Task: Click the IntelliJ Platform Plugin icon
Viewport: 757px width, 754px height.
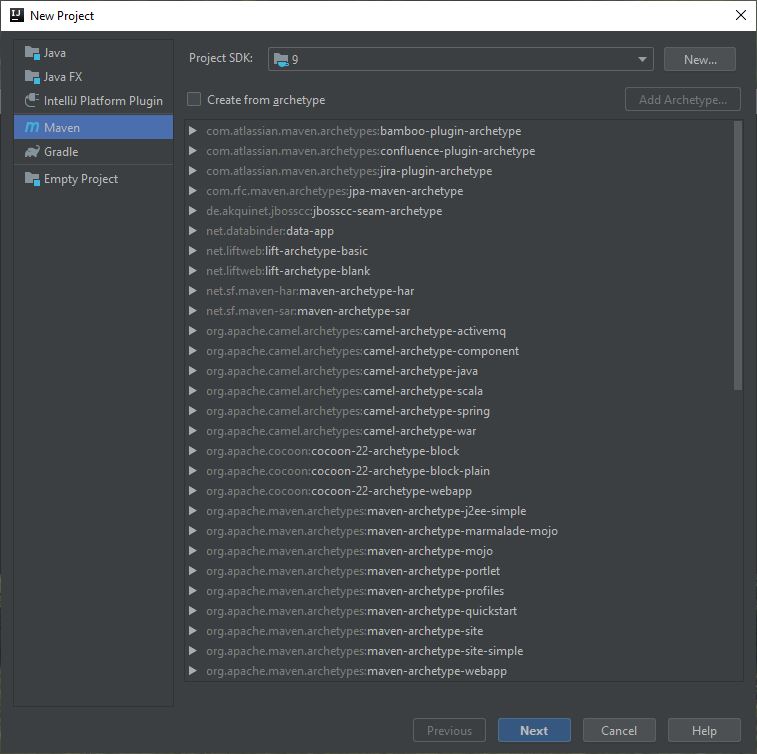Action: pos(32,100)
